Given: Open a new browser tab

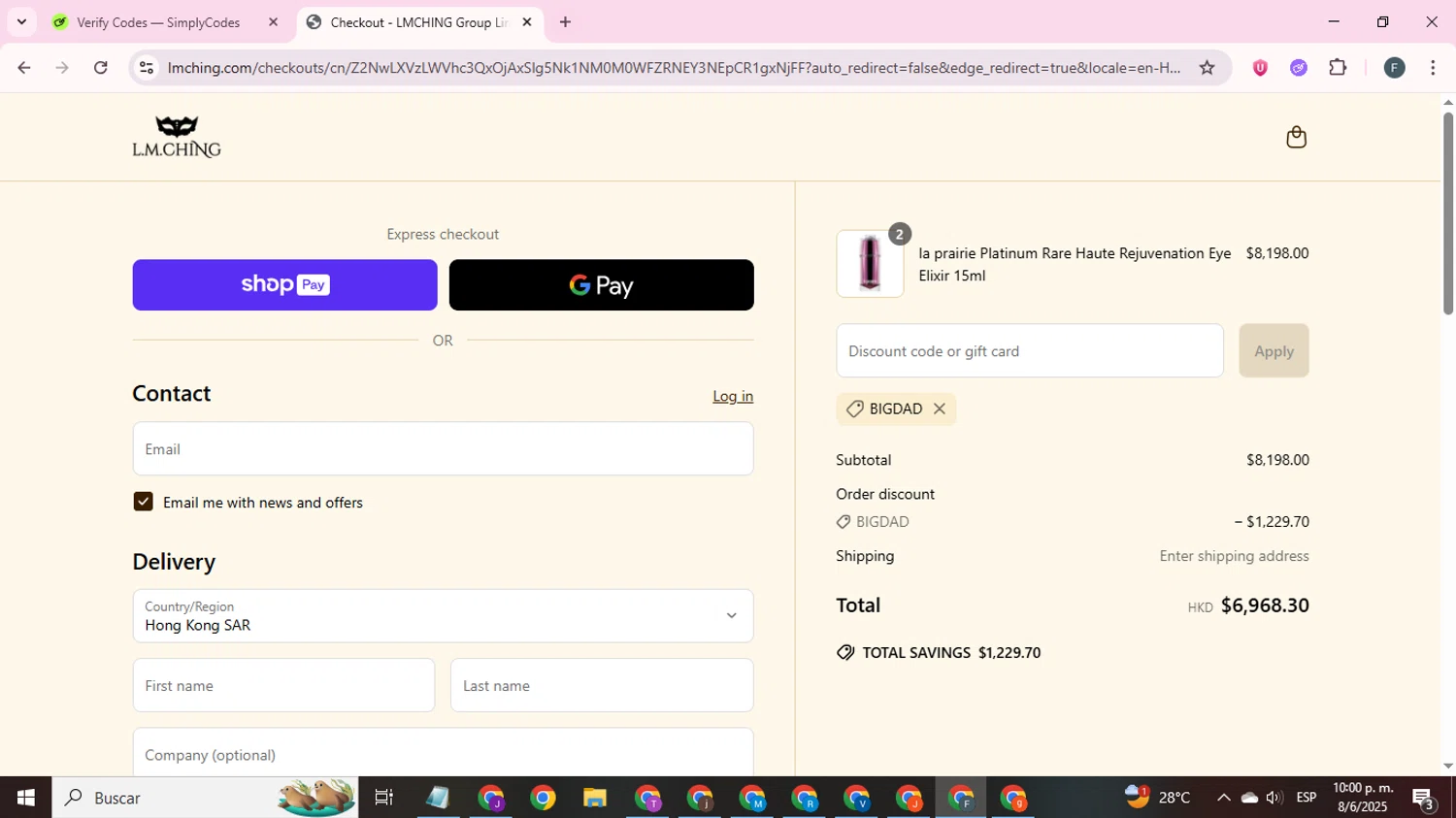Looking at the screenshot, I should point(565,21).
